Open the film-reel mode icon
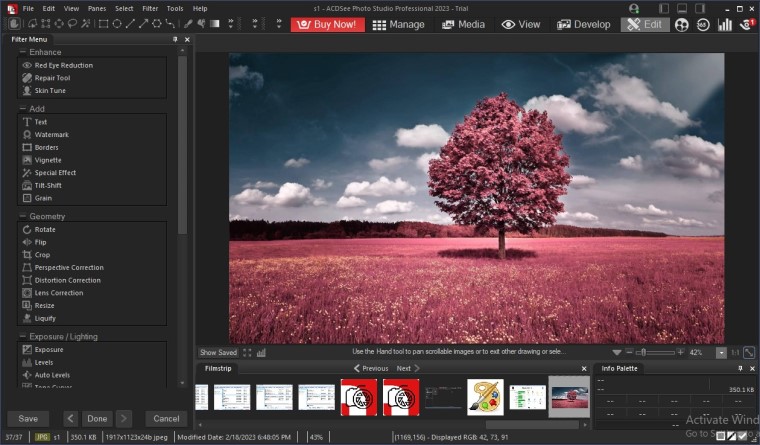 [681, 25]
